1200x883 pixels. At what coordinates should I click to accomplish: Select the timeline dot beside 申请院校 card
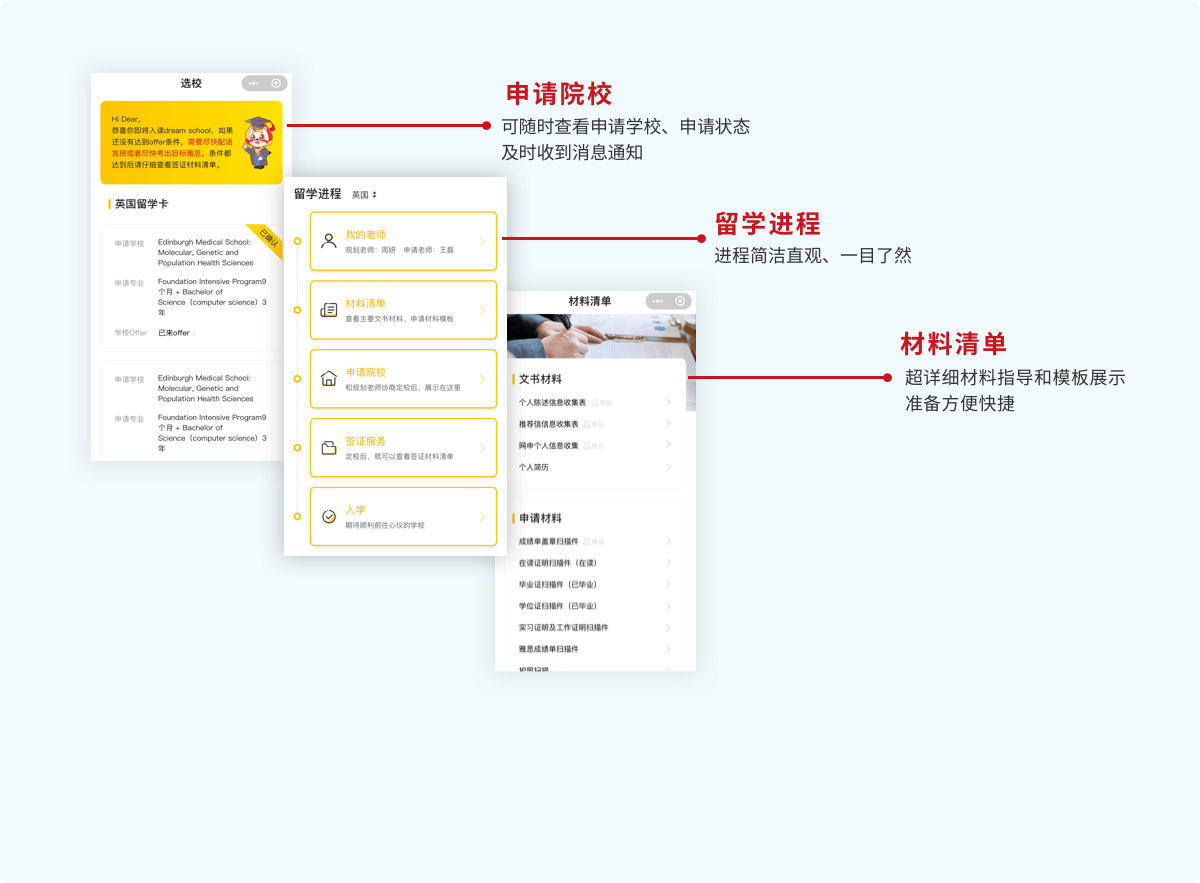(297, 379)
